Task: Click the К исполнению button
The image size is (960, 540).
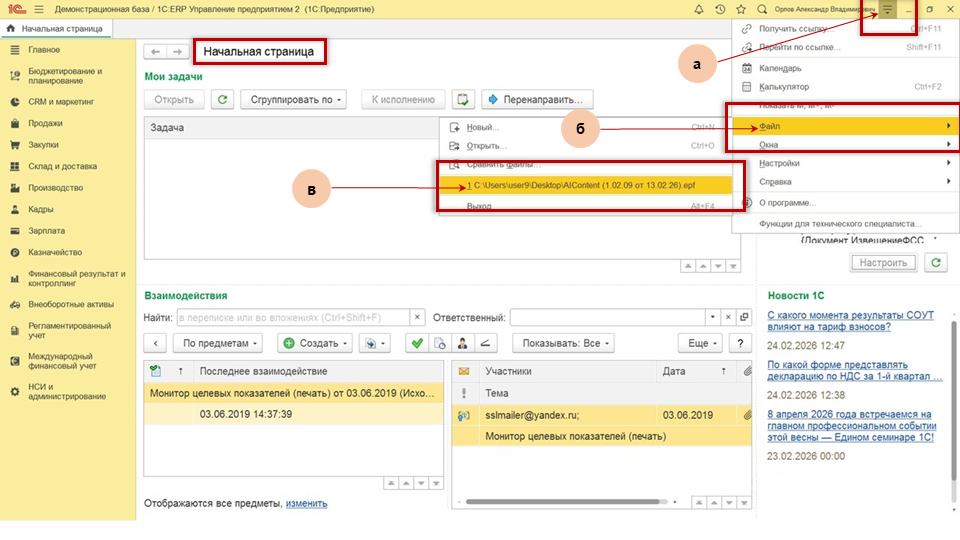Action: tap(403, 99)
